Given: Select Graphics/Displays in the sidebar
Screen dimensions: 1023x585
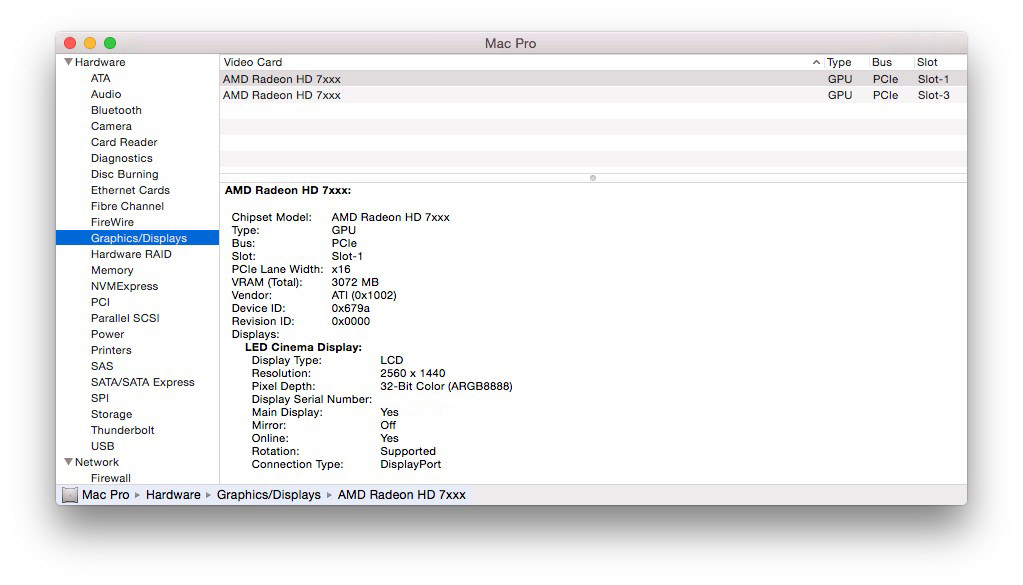Looking at the screenshot, I should pos(138,238).
